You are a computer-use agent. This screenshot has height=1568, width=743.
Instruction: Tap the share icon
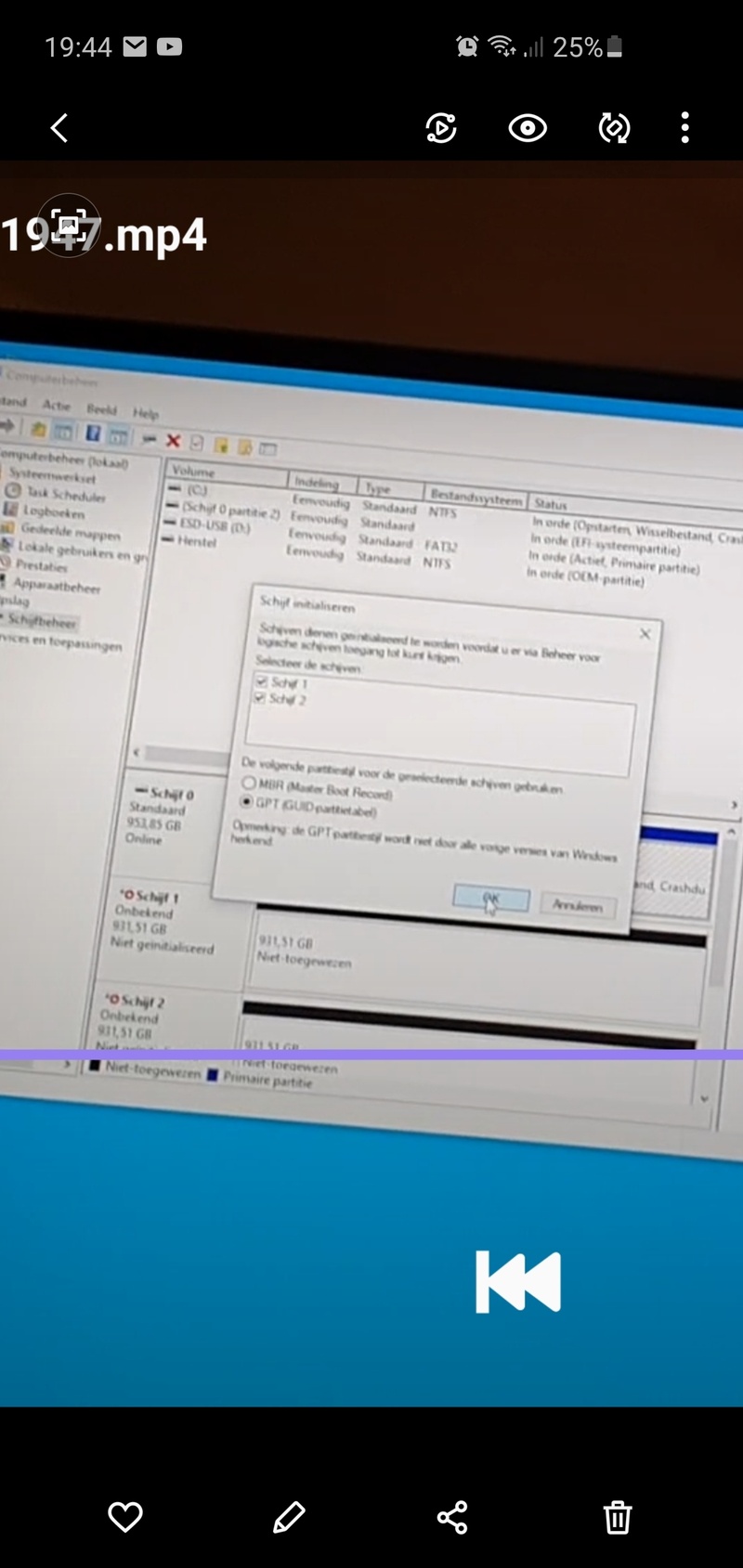[x=452, y=1517]
